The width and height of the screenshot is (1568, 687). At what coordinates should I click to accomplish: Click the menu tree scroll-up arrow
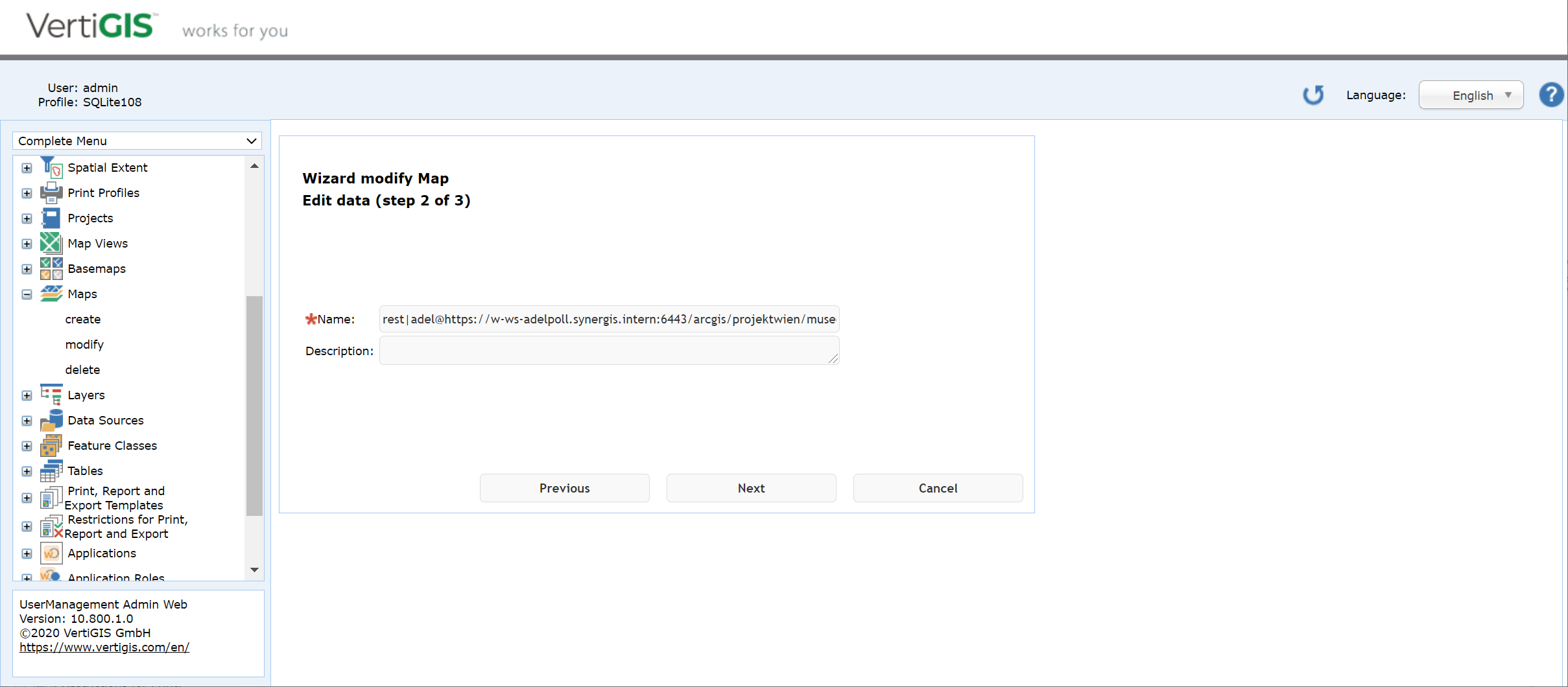(254, 166)
